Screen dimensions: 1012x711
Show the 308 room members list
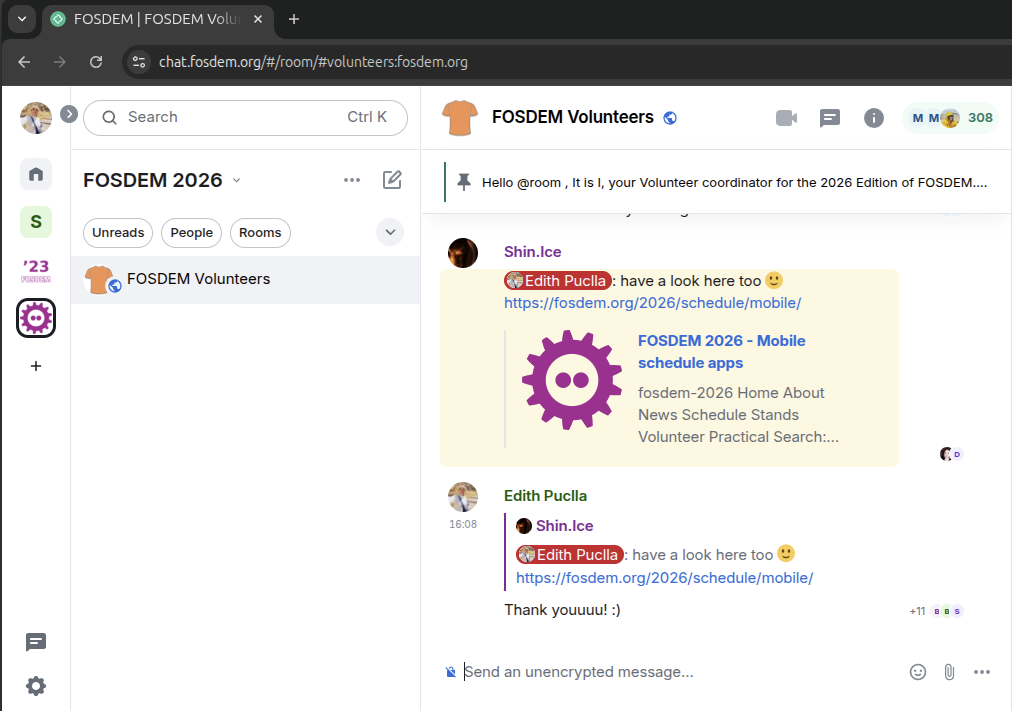[950, 118]
